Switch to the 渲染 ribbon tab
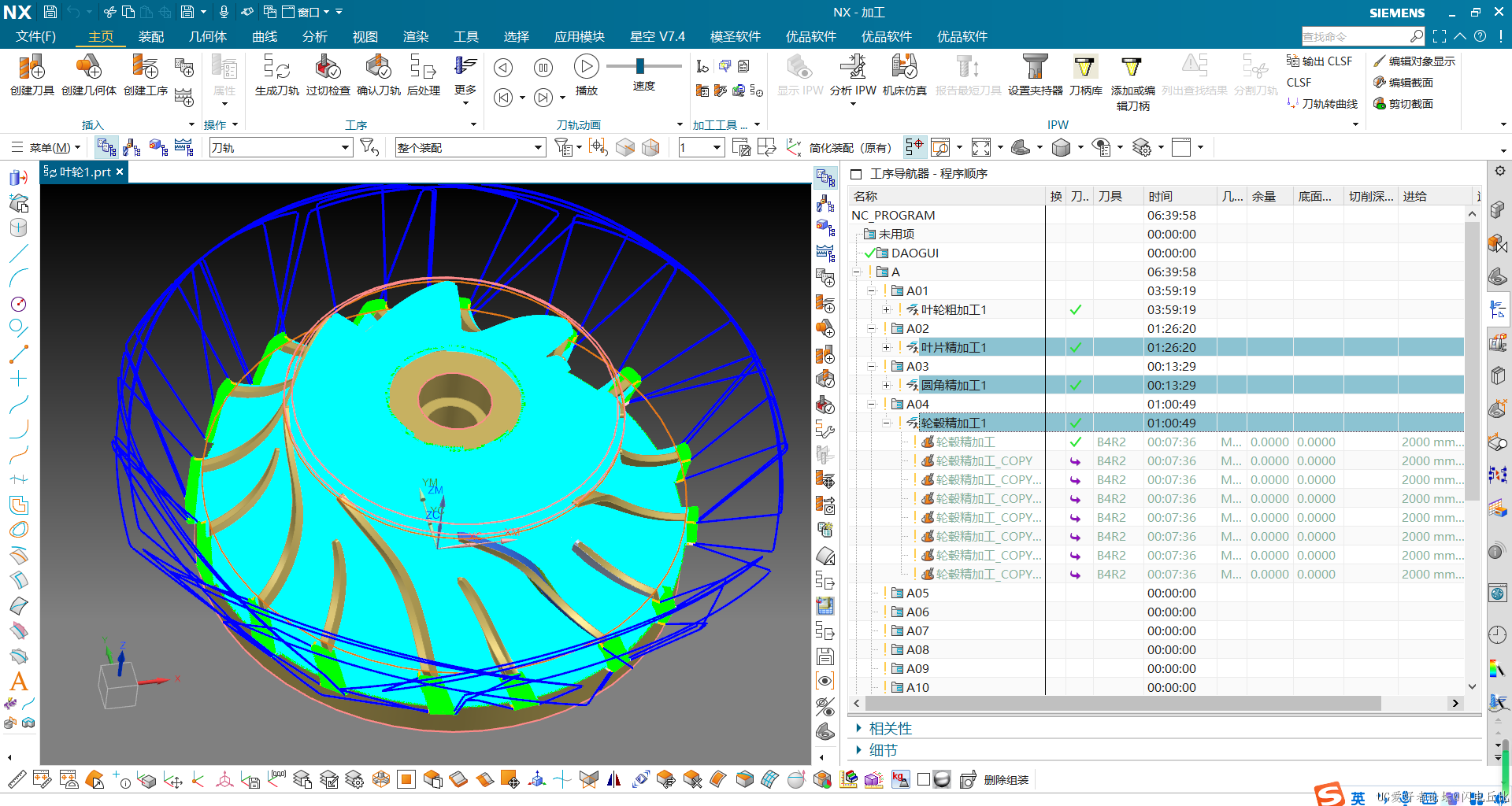Screen dimensions: 1512x806 pos(416,36)
